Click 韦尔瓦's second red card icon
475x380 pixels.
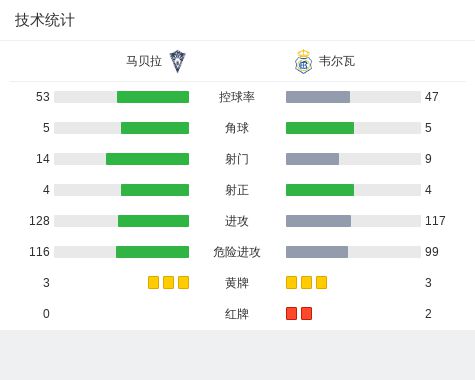306,313
